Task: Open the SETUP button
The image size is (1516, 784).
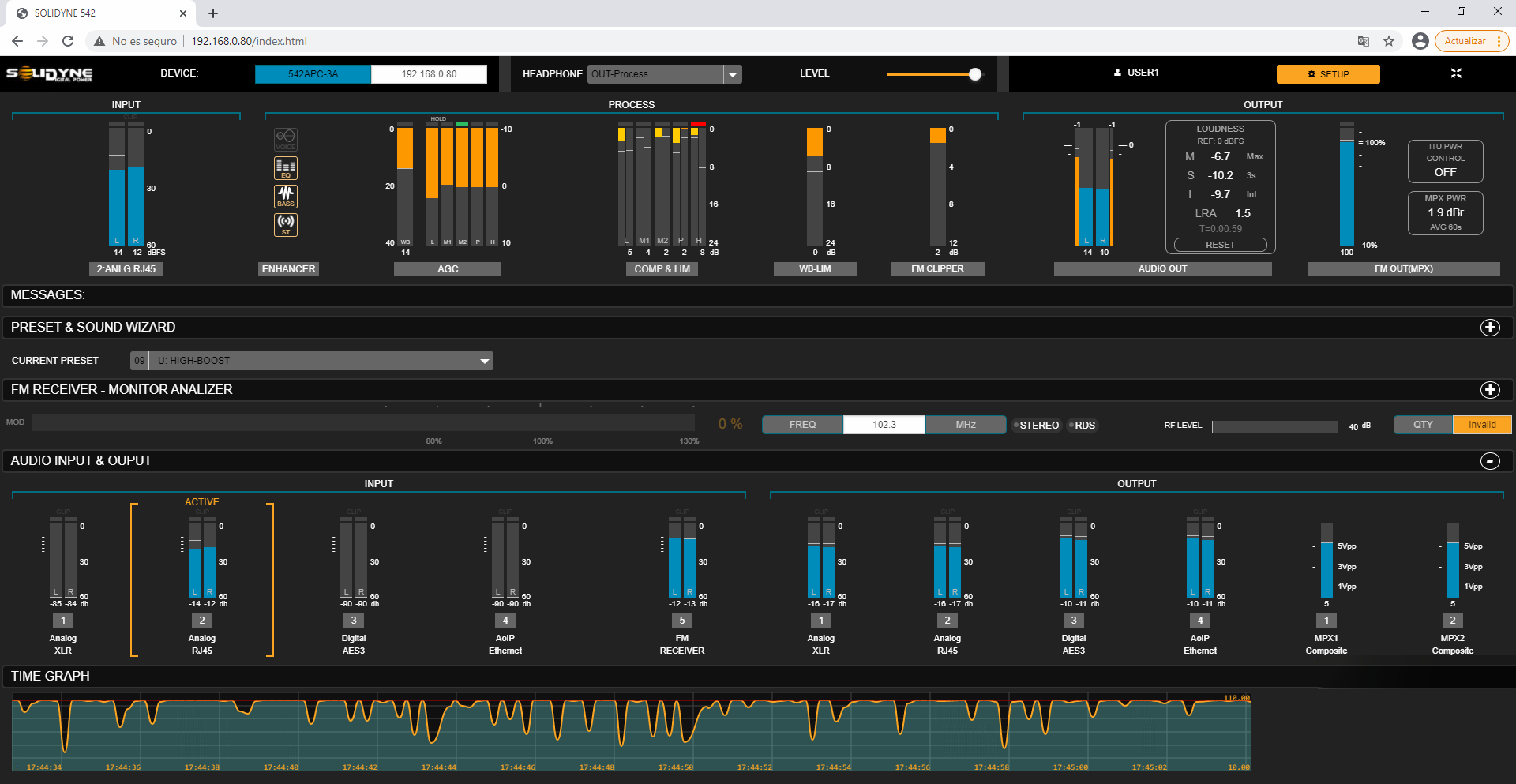Action: point(1328,74)
